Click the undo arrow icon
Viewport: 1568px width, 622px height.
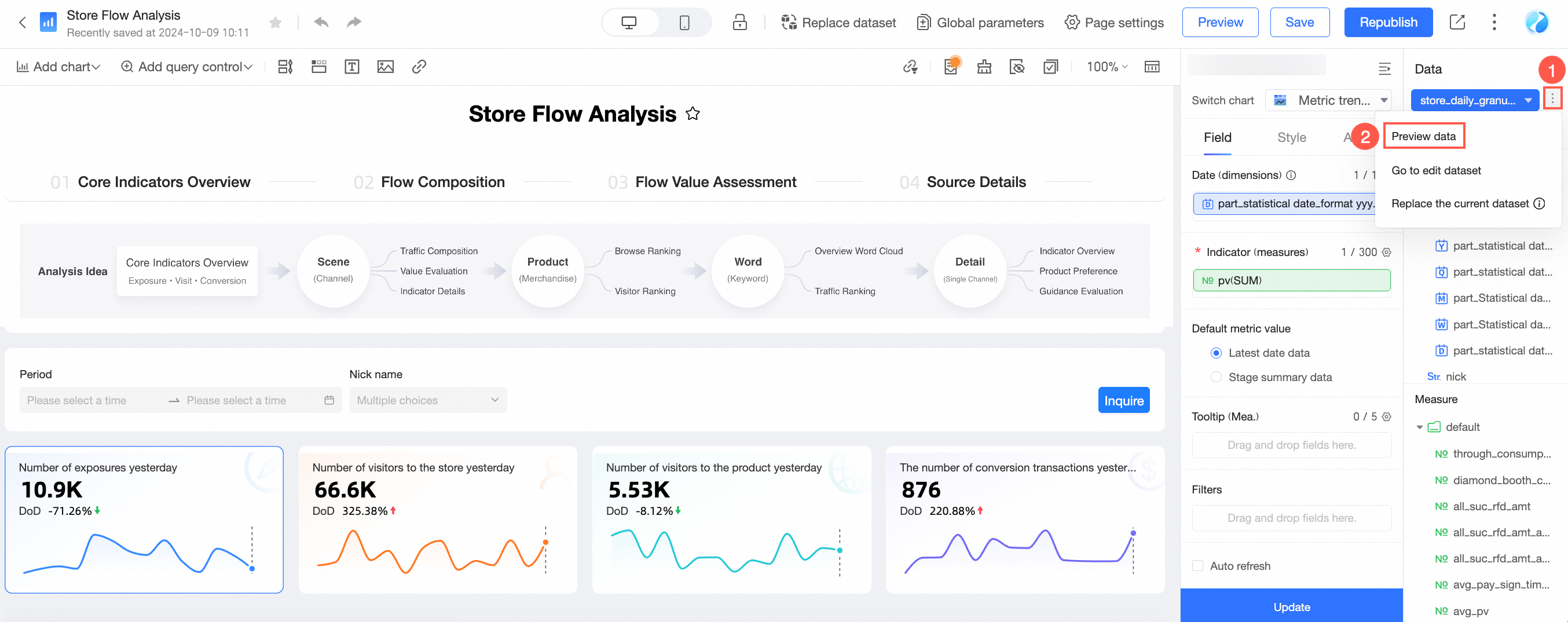[321, 23]
